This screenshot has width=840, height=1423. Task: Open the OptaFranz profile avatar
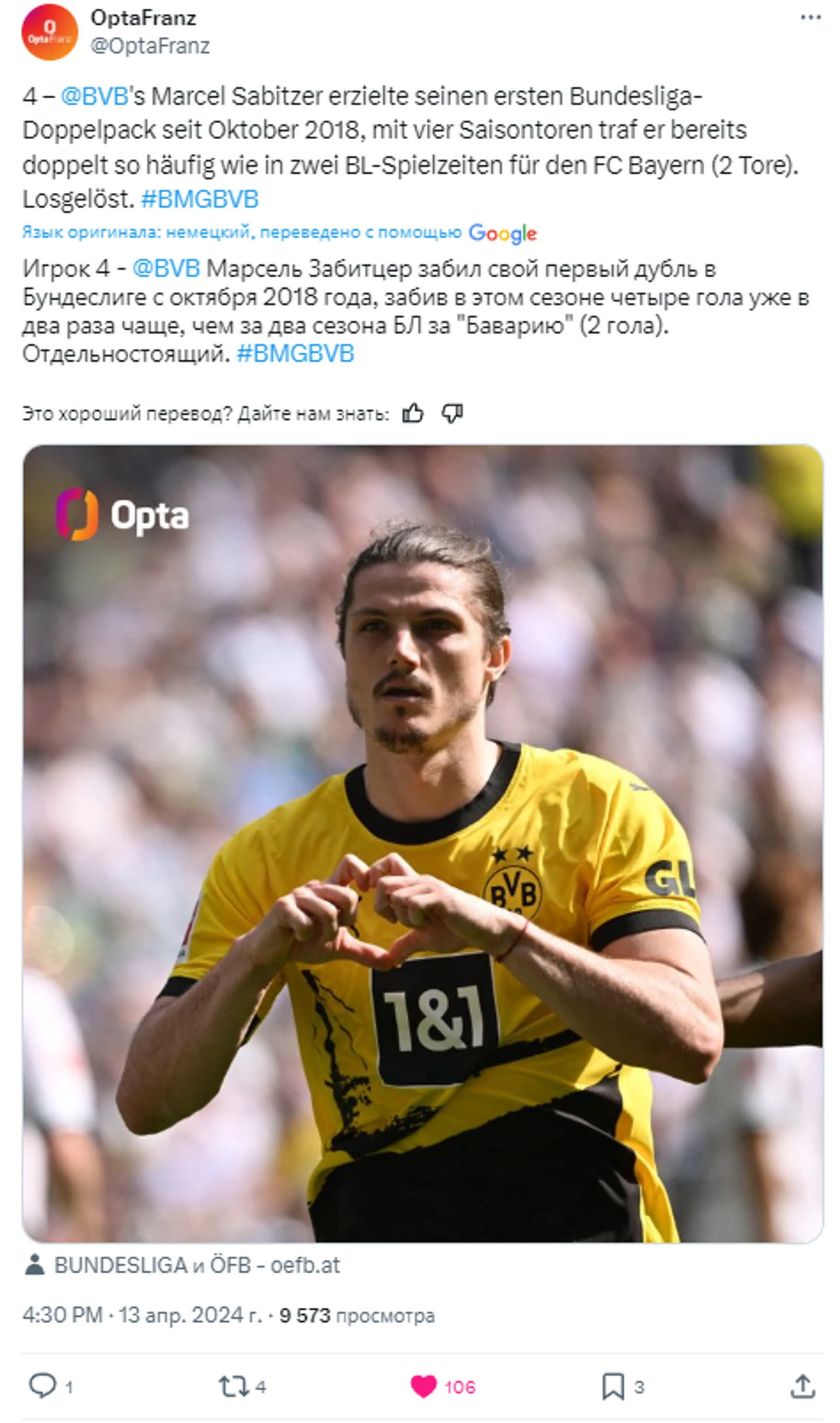tap(49, 32)
